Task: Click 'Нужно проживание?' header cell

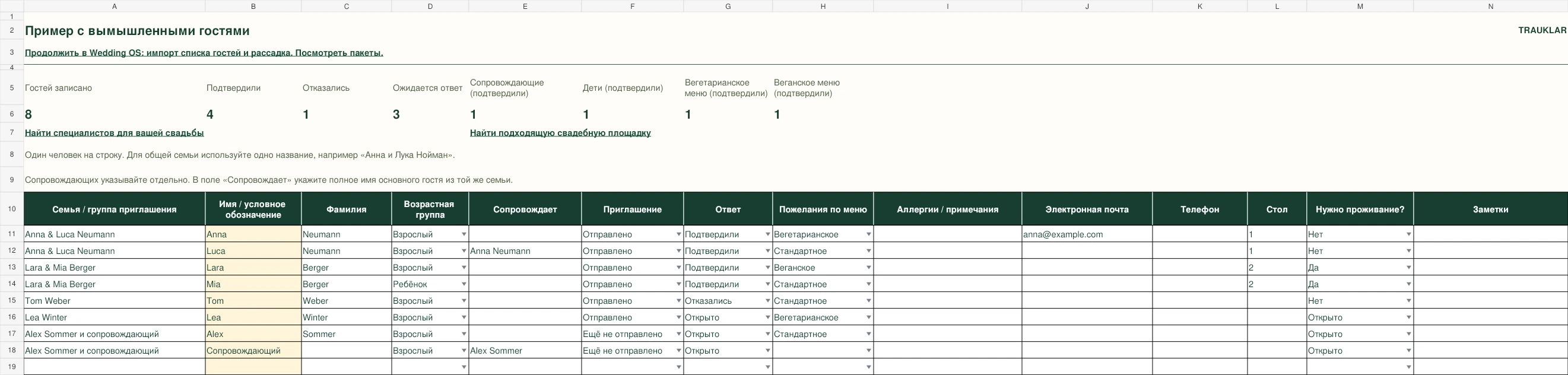Action: tap(1360, 209)
